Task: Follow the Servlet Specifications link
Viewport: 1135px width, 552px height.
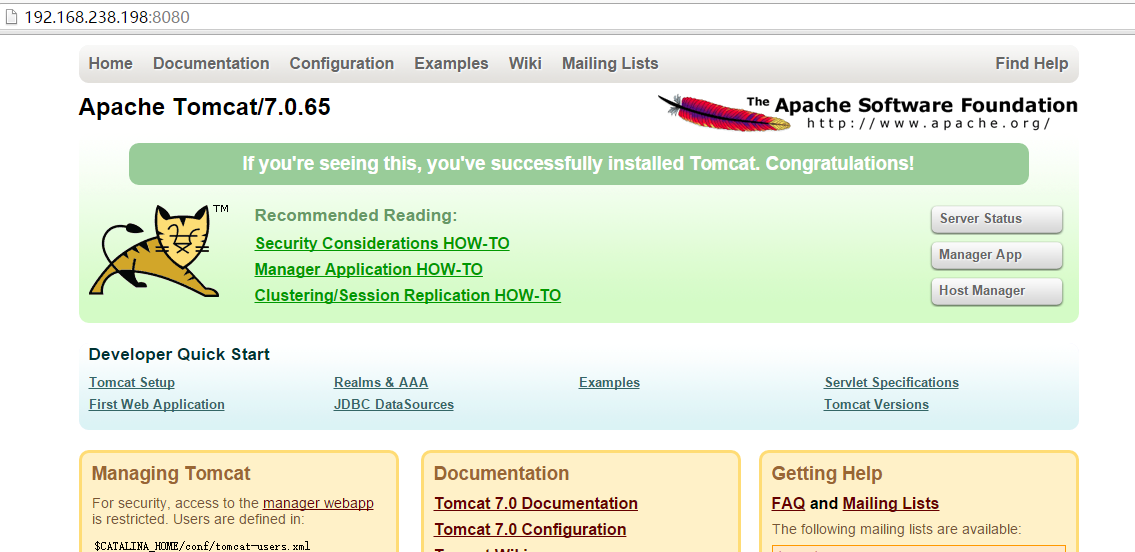Action: 892,383
